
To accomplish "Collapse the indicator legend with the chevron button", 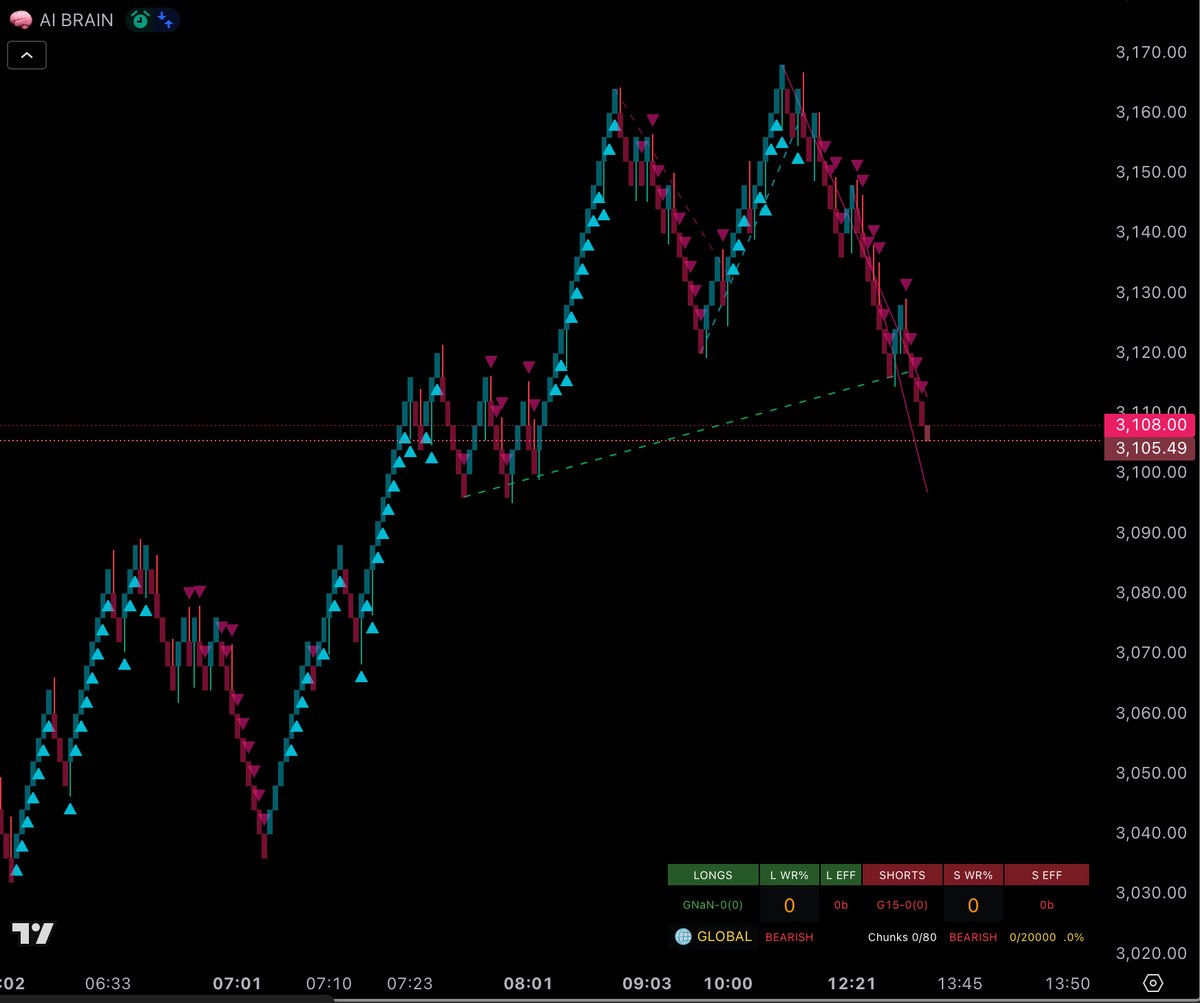I will point(27,55).
